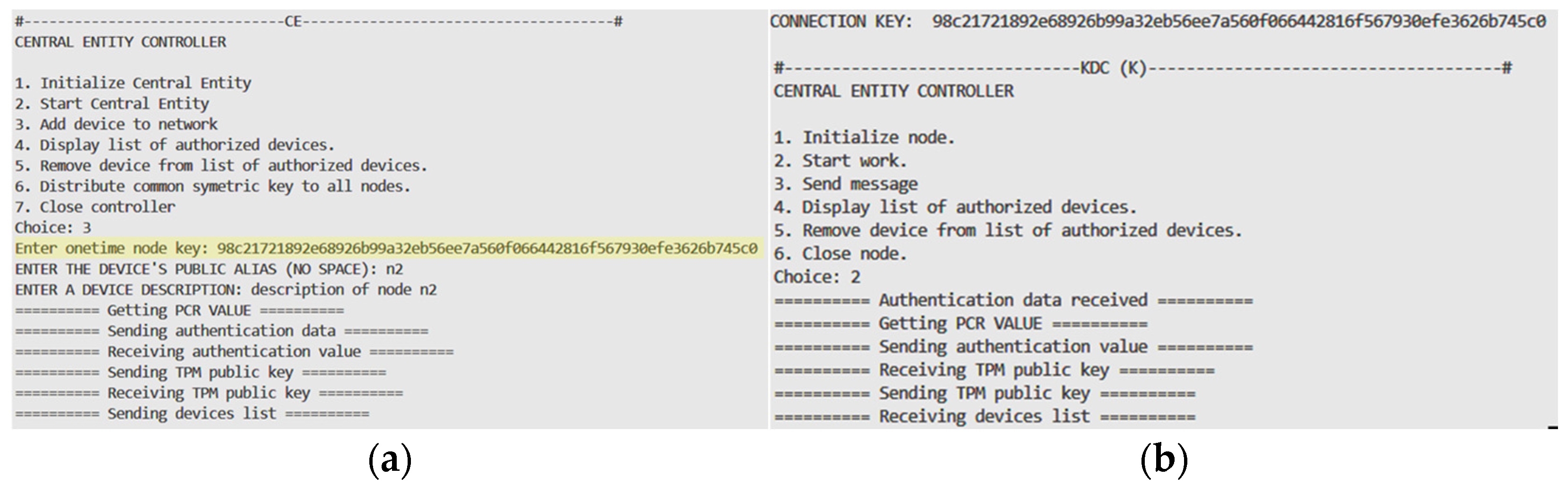The height and width of the screenshot is (485, 1568).
Task: Click "6. Close node." menu entry
Action: click(840, 254)
